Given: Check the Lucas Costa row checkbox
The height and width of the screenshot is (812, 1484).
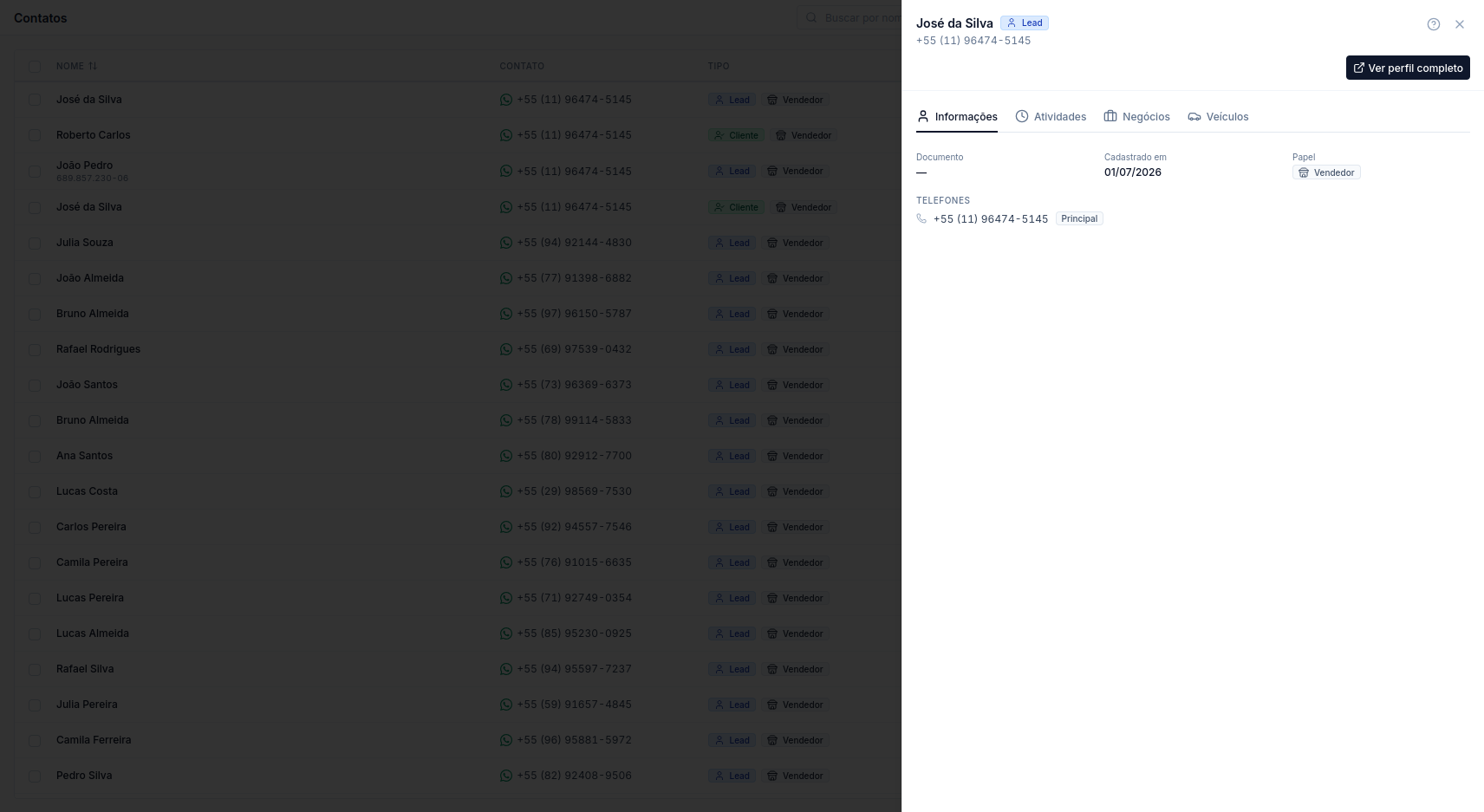Looking at the screenshot, I should pyautogui.click(x=35, y=491).
